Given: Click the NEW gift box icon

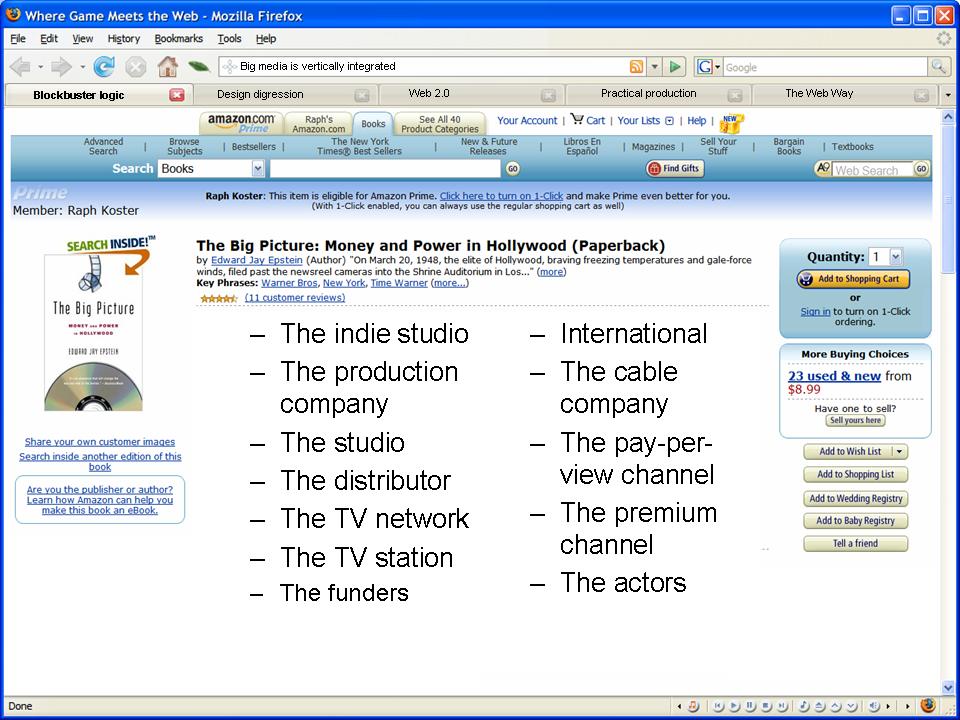Looking at the screenshot, I should [x=730, y=123].
